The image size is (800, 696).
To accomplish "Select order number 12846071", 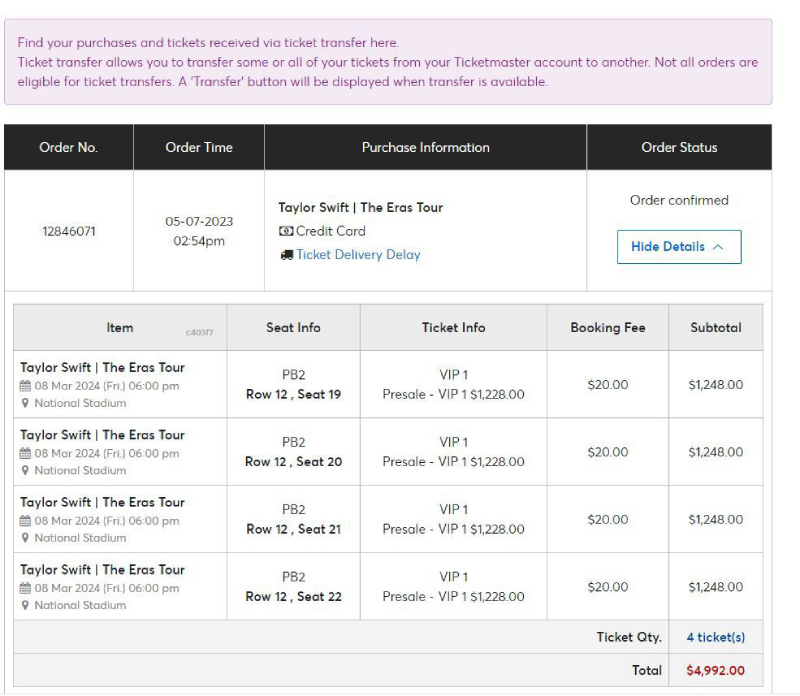I will click(68, 231).
